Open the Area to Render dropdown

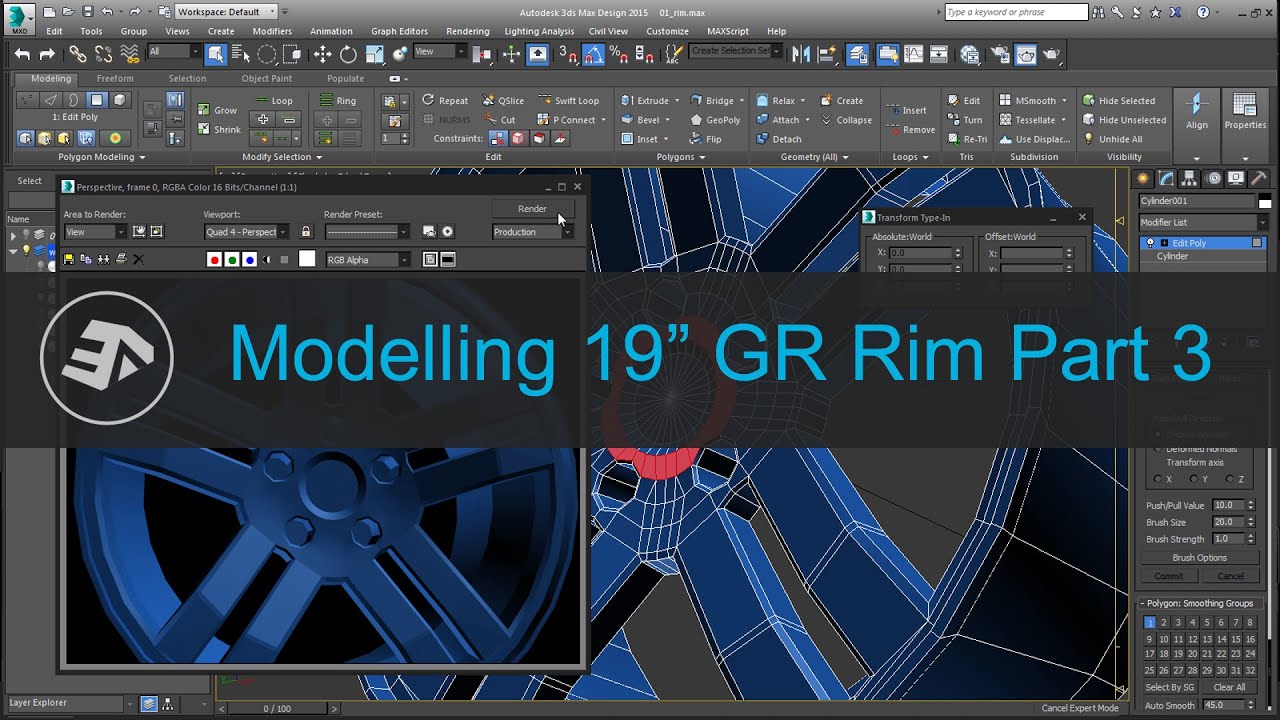[96, 232]
